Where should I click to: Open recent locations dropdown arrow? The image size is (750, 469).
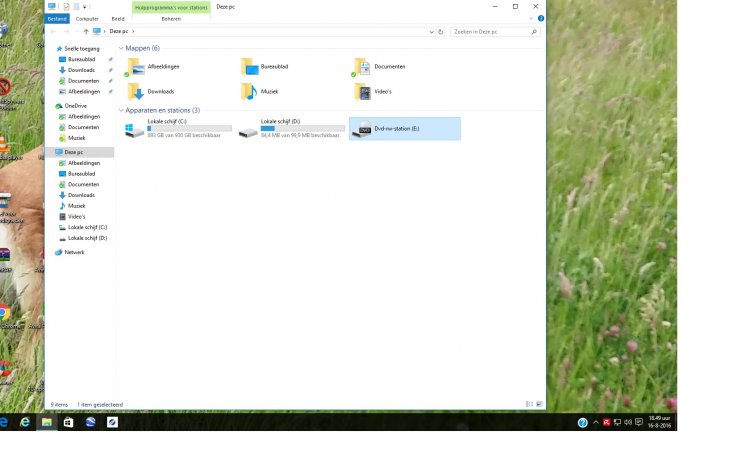click(77, 32)
